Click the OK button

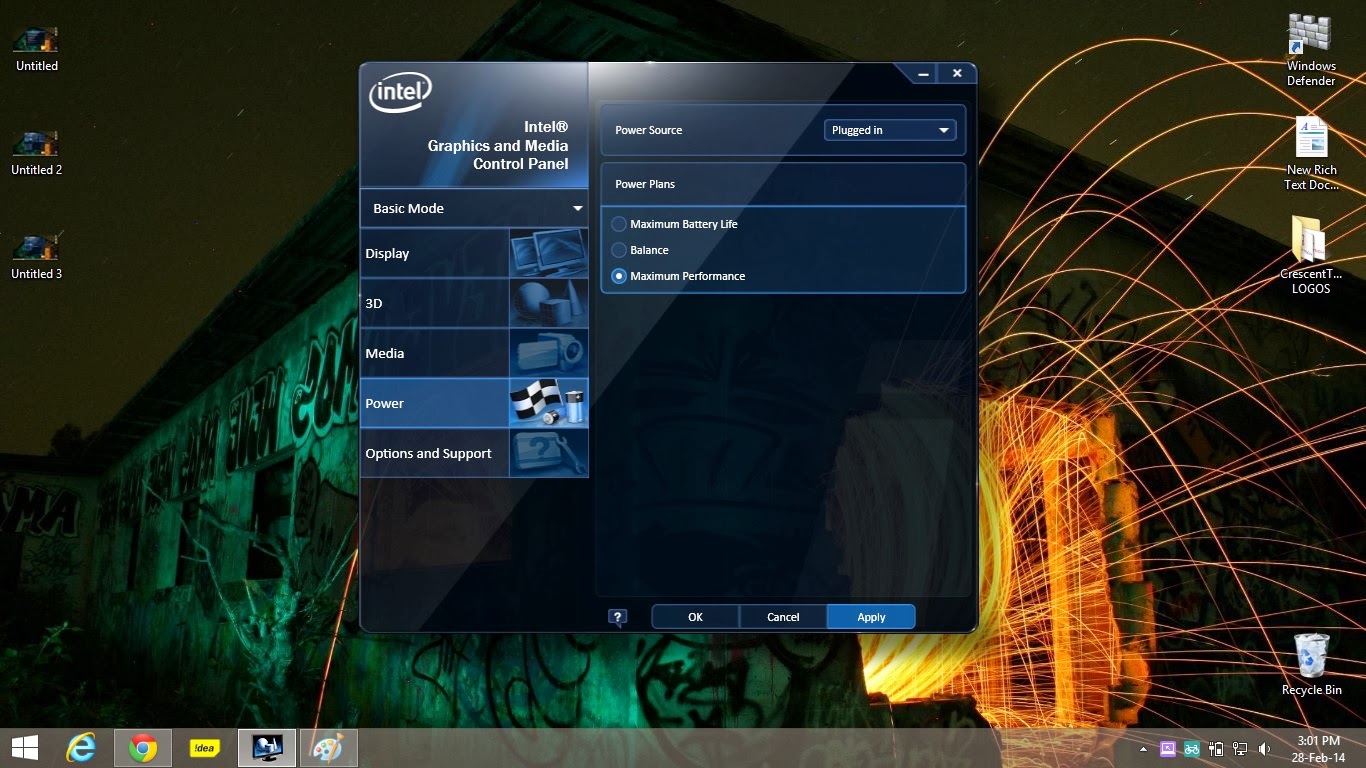(x=695, y=617)
